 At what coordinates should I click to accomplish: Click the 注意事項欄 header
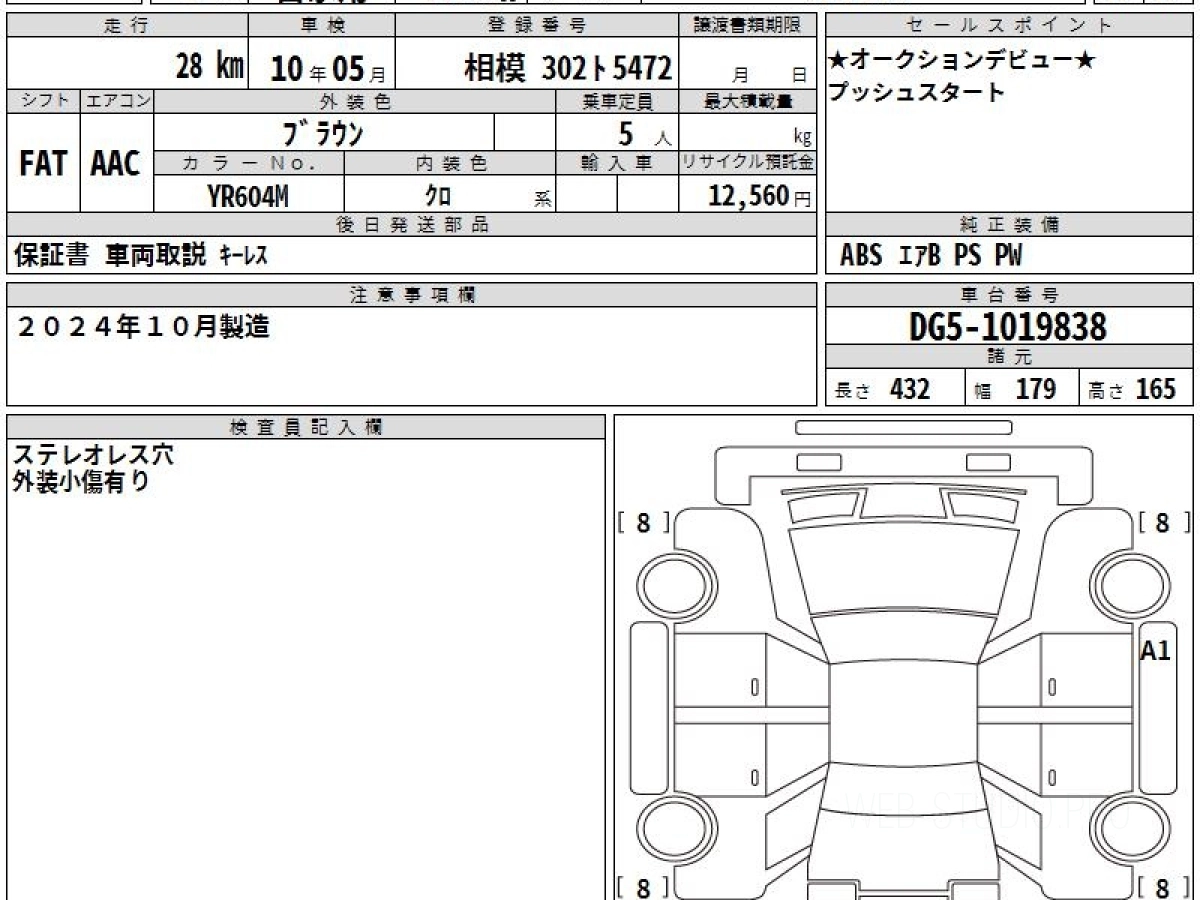(412, 295)
